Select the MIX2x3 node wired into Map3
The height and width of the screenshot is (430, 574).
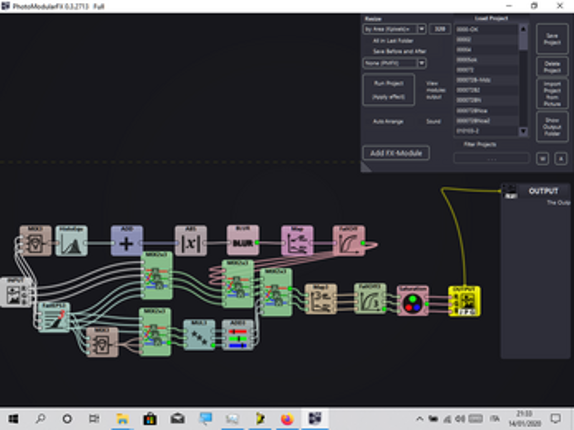pyautogui.click(x=276, y=292)
